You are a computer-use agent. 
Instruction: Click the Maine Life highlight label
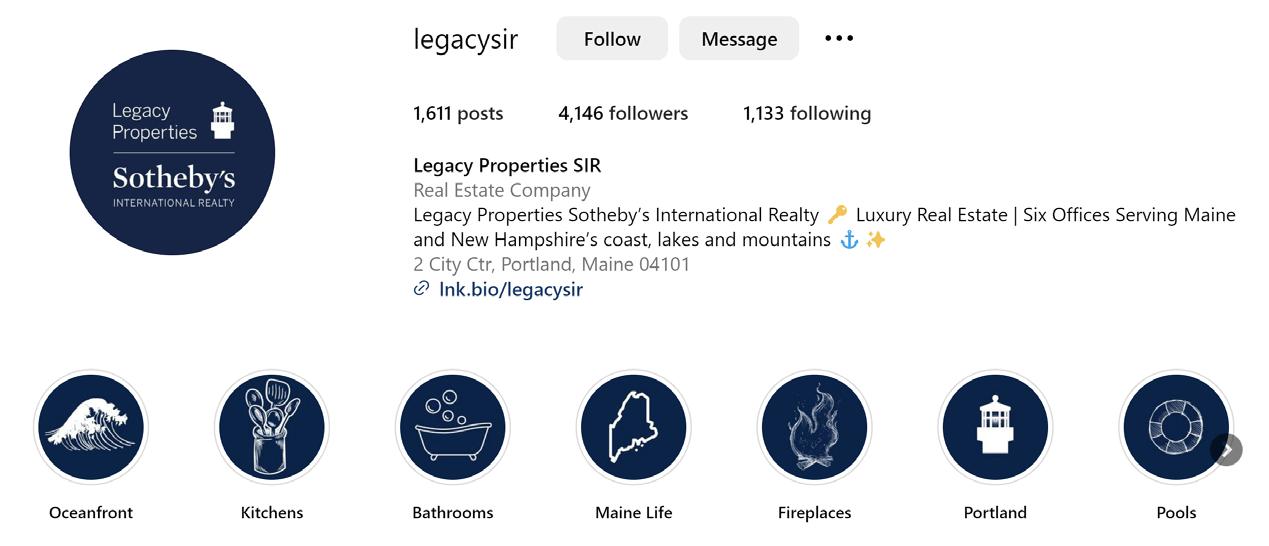click(x=633, y=512)
